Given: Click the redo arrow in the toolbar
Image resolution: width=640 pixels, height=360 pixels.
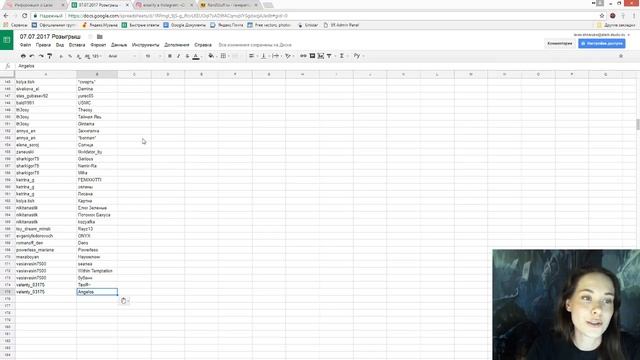Looking at the screenshot, I should coord(41,56).
